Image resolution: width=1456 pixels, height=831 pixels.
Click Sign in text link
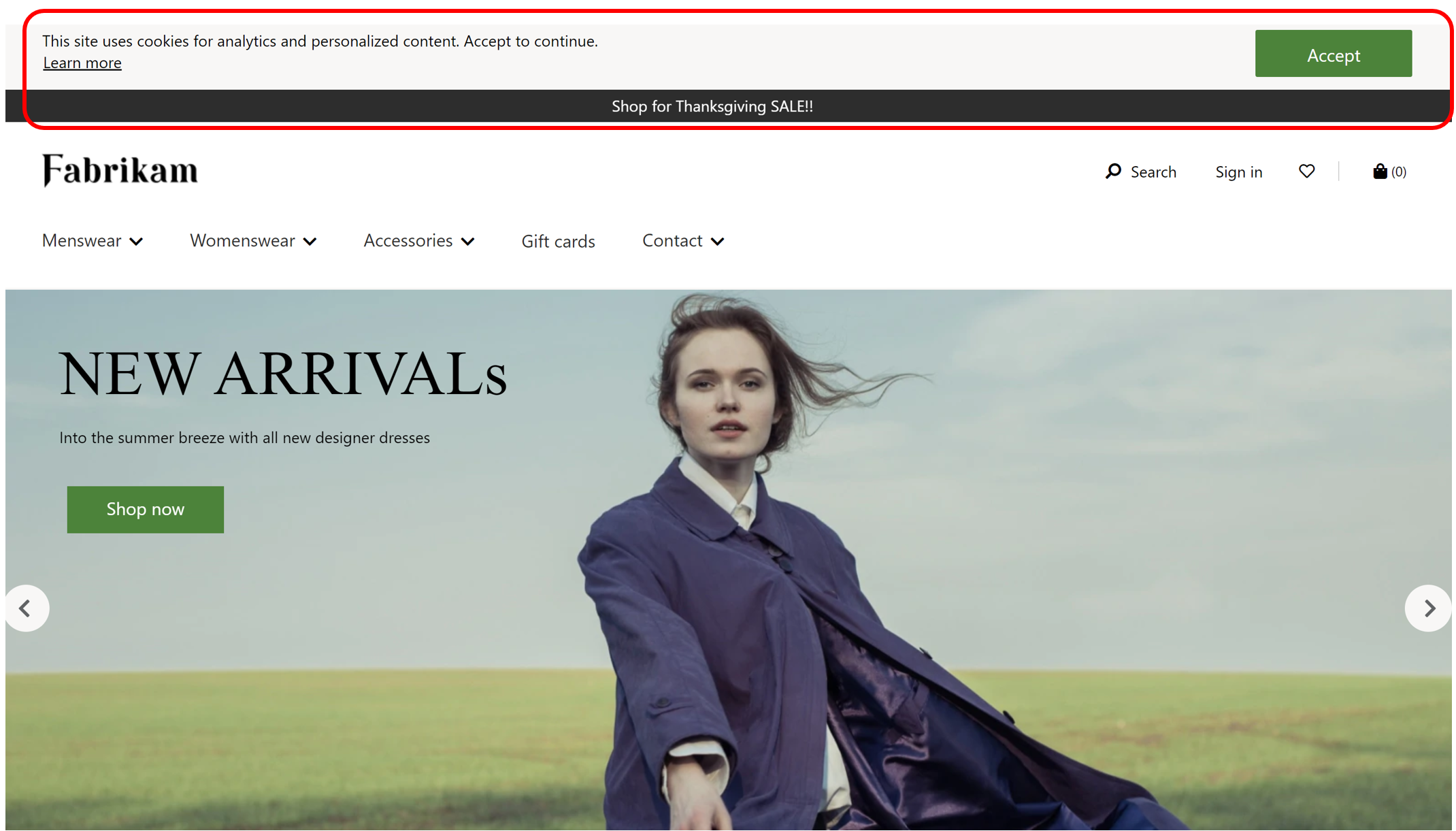pyautogui.click(x=1239, y=170)
